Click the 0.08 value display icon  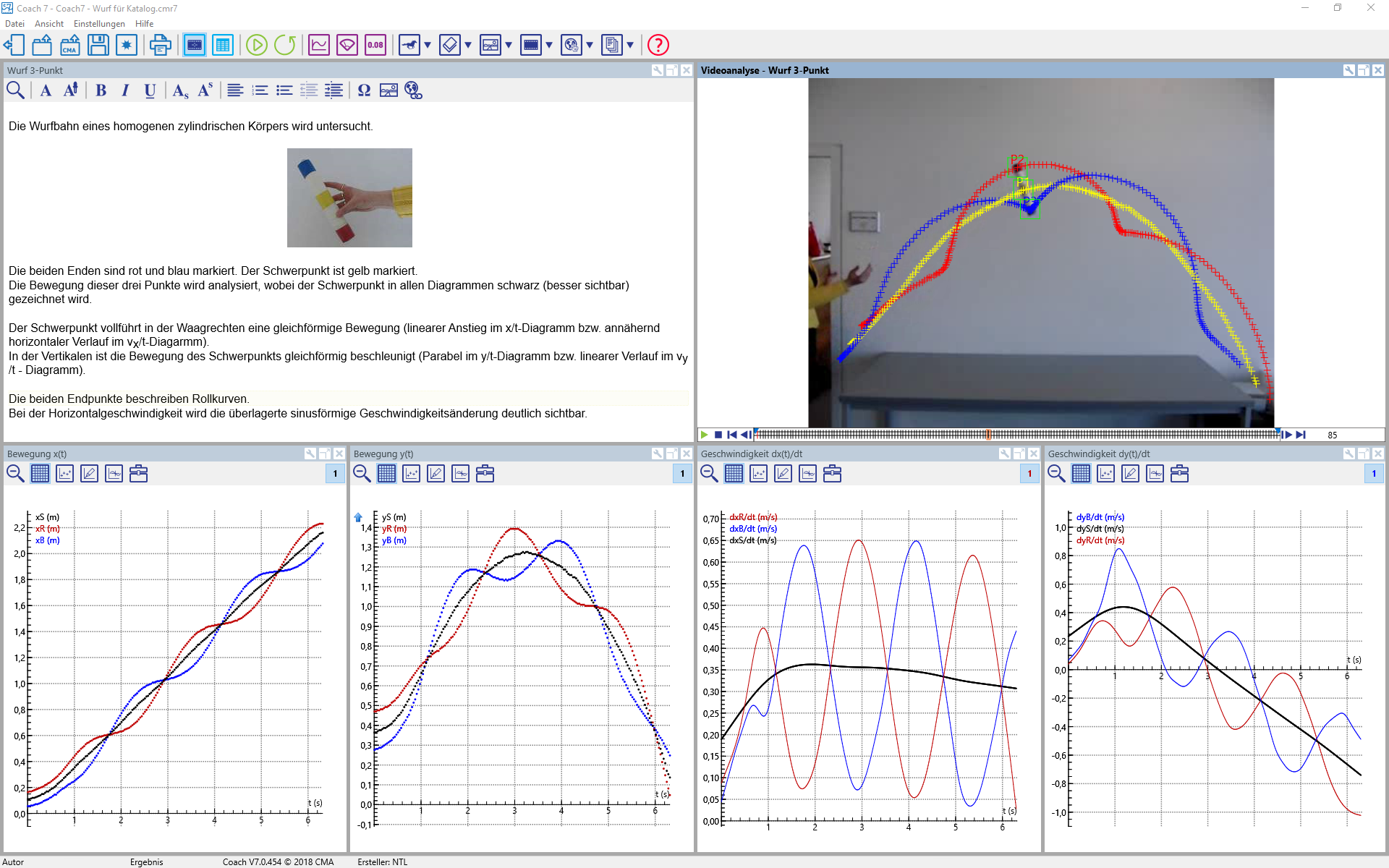[x=375, y=45]
